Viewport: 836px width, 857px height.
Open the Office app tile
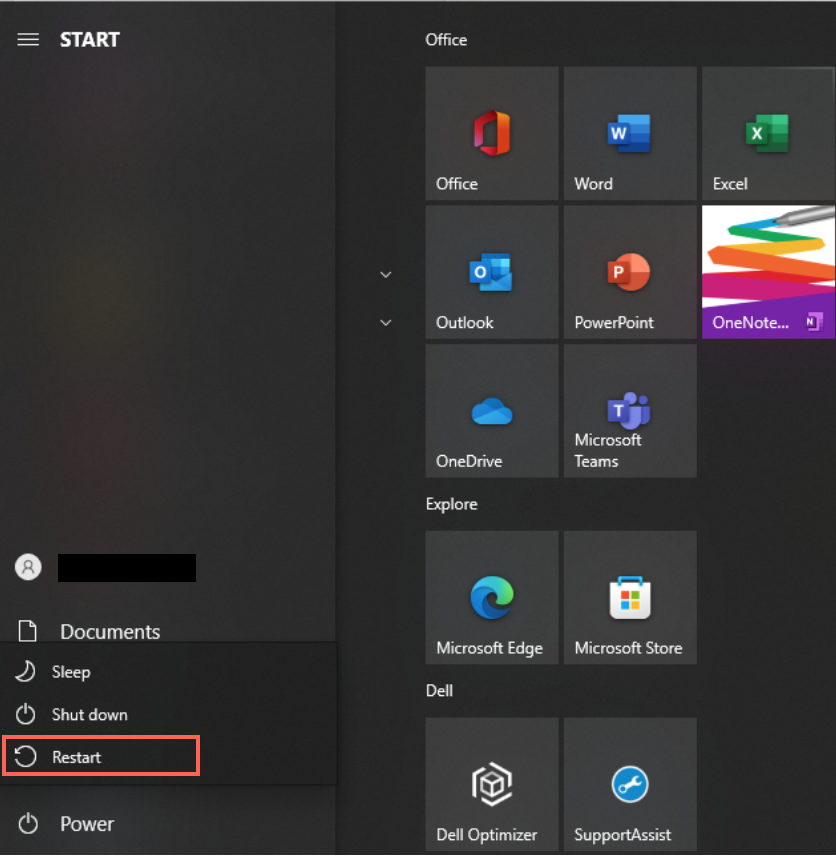coord(492,133)
